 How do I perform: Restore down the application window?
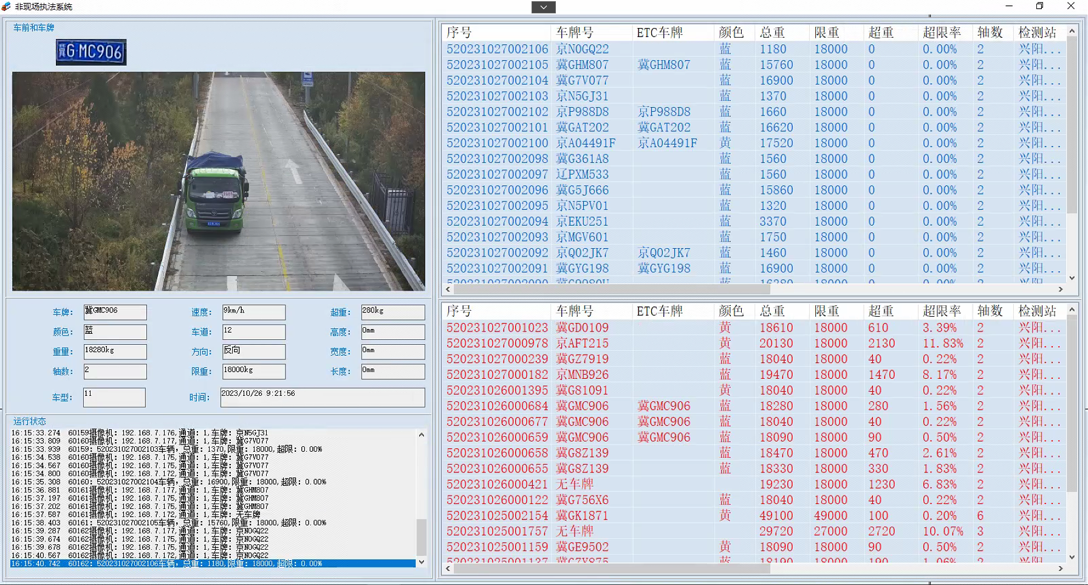(x=1039, y=7)
